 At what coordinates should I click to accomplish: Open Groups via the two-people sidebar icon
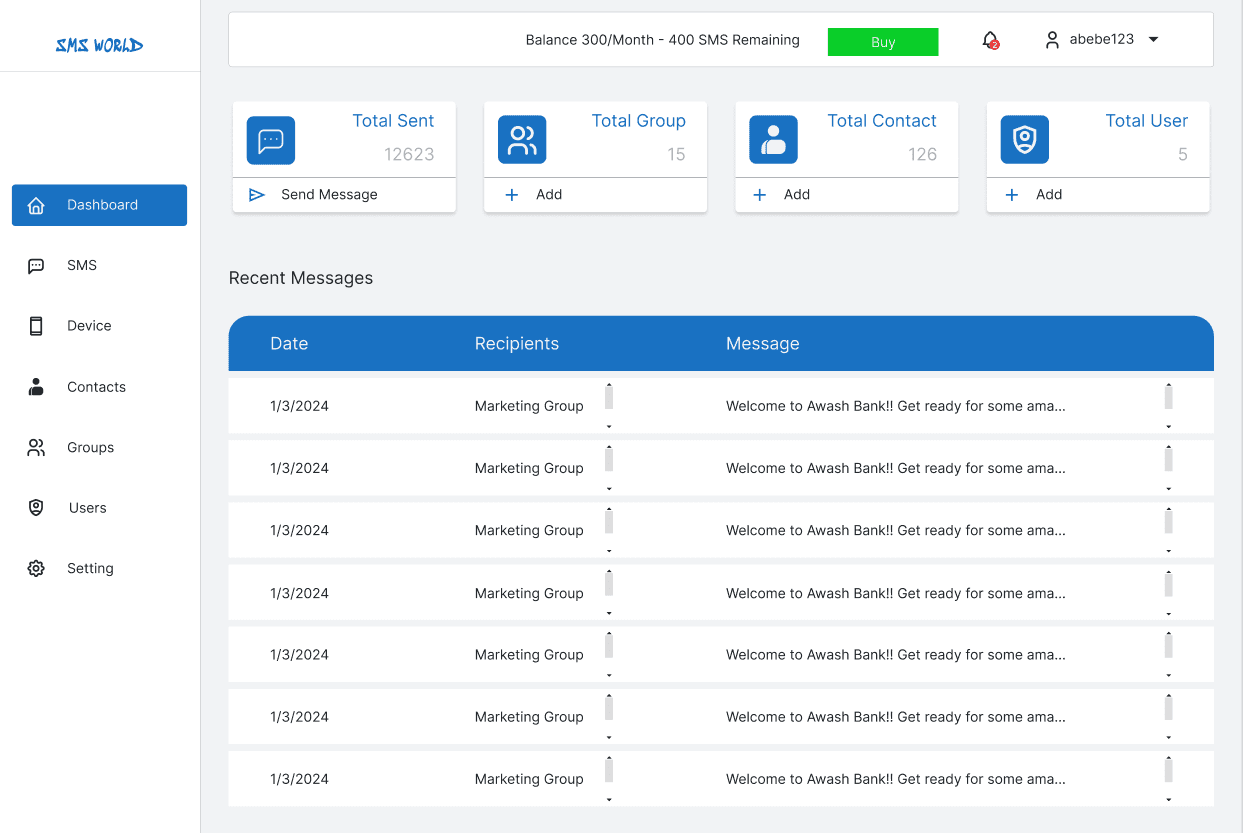pyautogui.click(x=36, y=447)
